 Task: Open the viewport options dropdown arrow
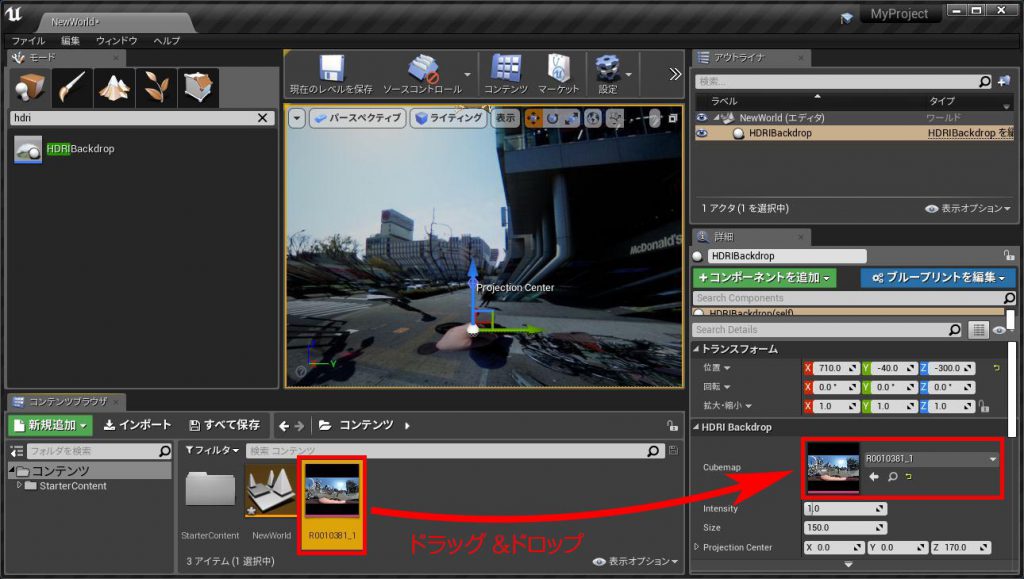[297, 118]
